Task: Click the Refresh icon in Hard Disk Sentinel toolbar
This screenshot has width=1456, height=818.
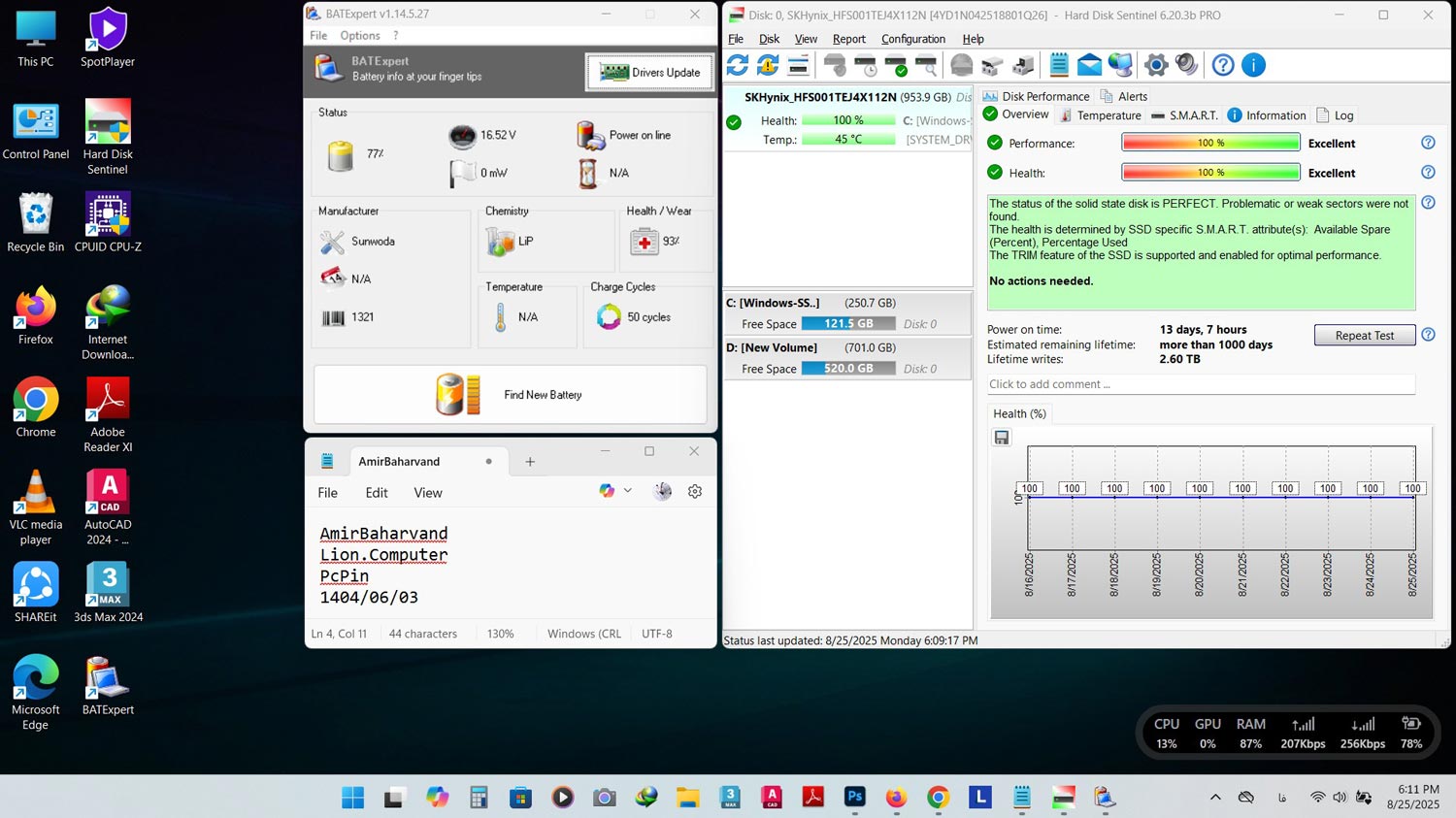Action: (x=738, y=65)
